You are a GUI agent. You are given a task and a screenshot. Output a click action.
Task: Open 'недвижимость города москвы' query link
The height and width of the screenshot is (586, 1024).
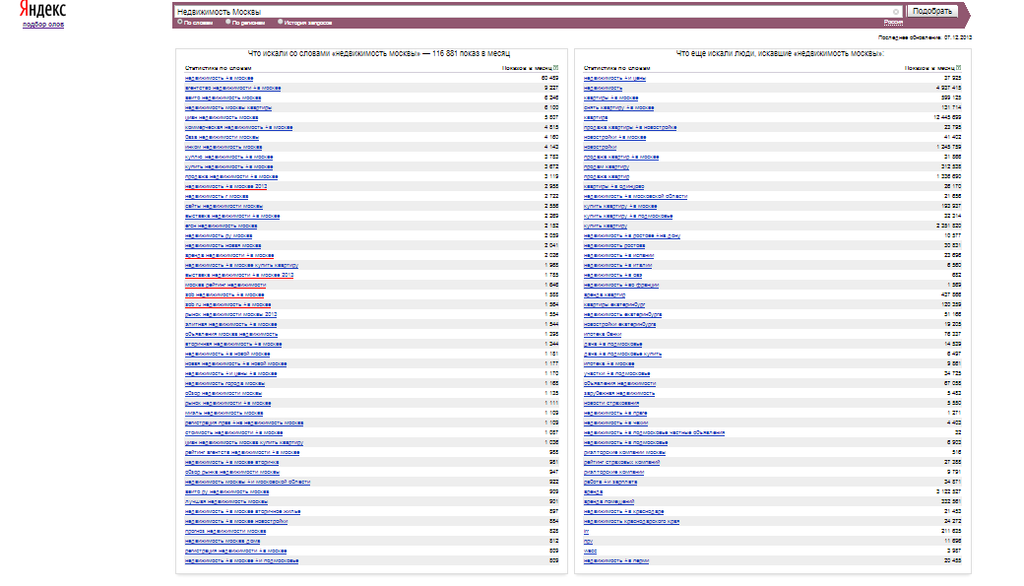point(225,383)
